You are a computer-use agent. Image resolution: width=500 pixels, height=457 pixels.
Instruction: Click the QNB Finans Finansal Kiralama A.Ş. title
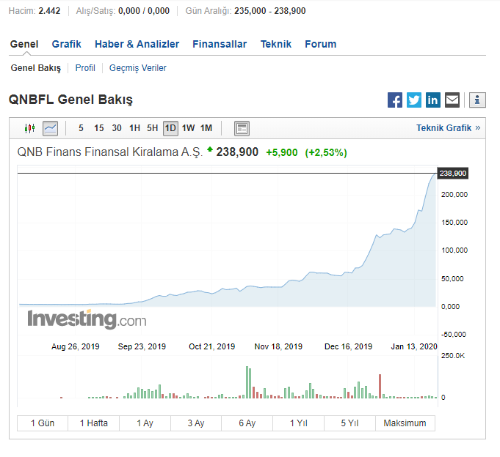tap(110, 152)
